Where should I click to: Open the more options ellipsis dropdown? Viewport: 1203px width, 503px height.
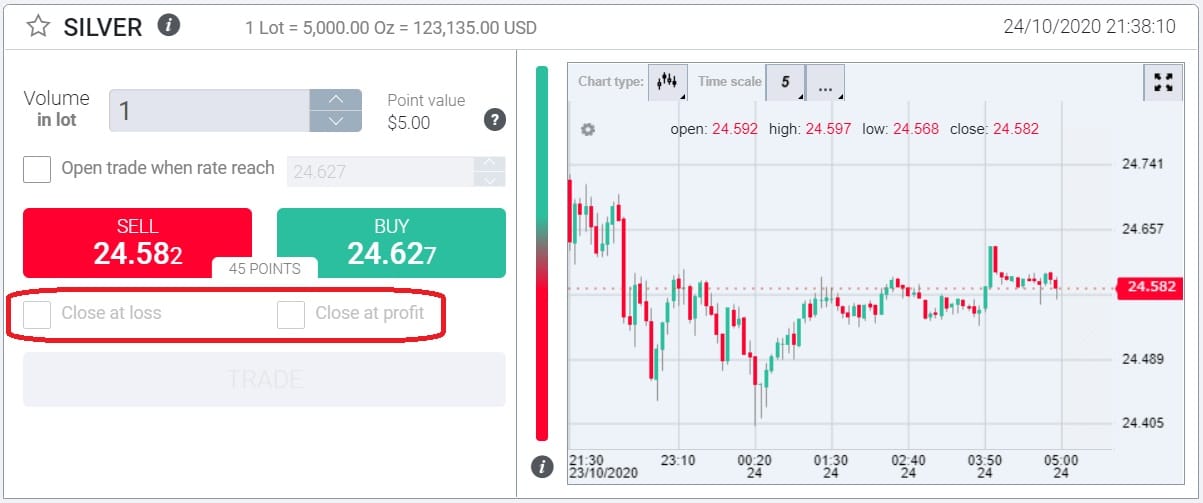(x=825, y=84)
